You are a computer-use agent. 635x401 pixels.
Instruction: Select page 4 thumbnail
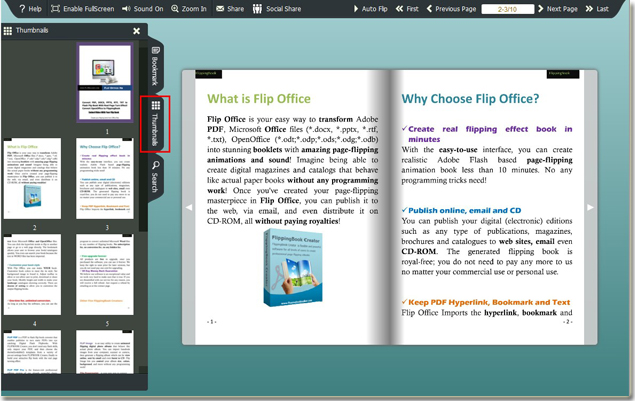[32, 274]
